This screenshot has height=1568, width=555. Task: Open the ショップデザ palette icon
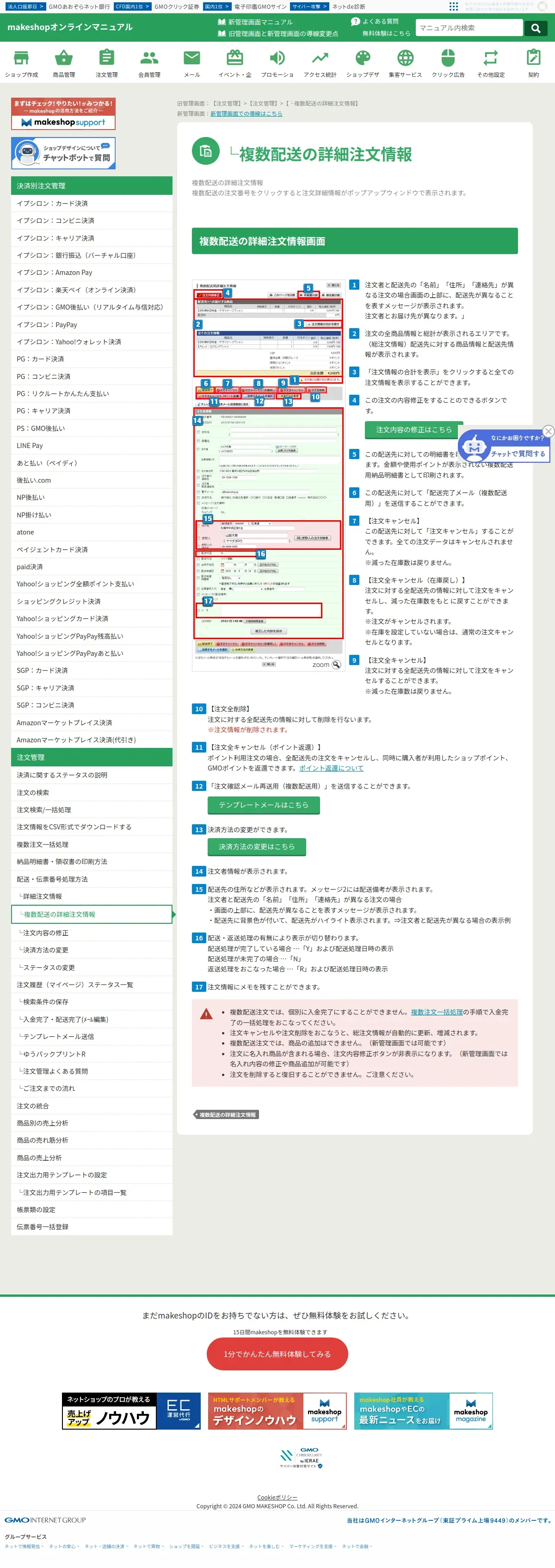[x=363, y=62]
